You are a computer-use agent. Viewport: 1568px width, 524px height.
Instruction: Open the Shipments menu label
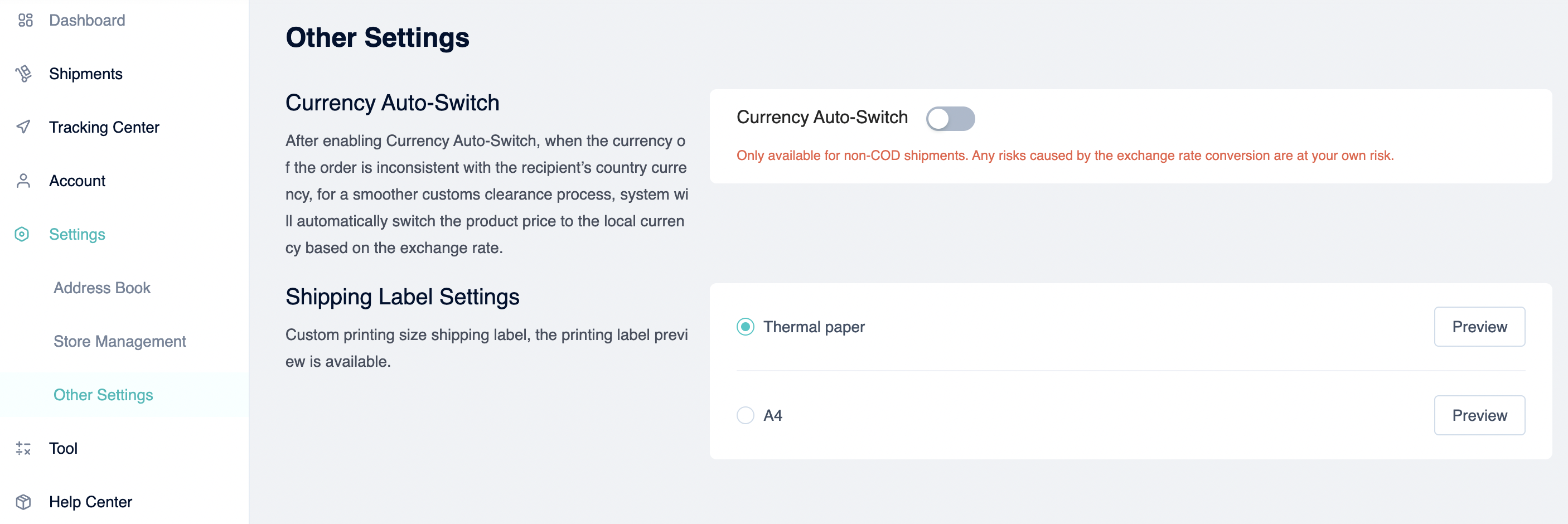point(86,74)
